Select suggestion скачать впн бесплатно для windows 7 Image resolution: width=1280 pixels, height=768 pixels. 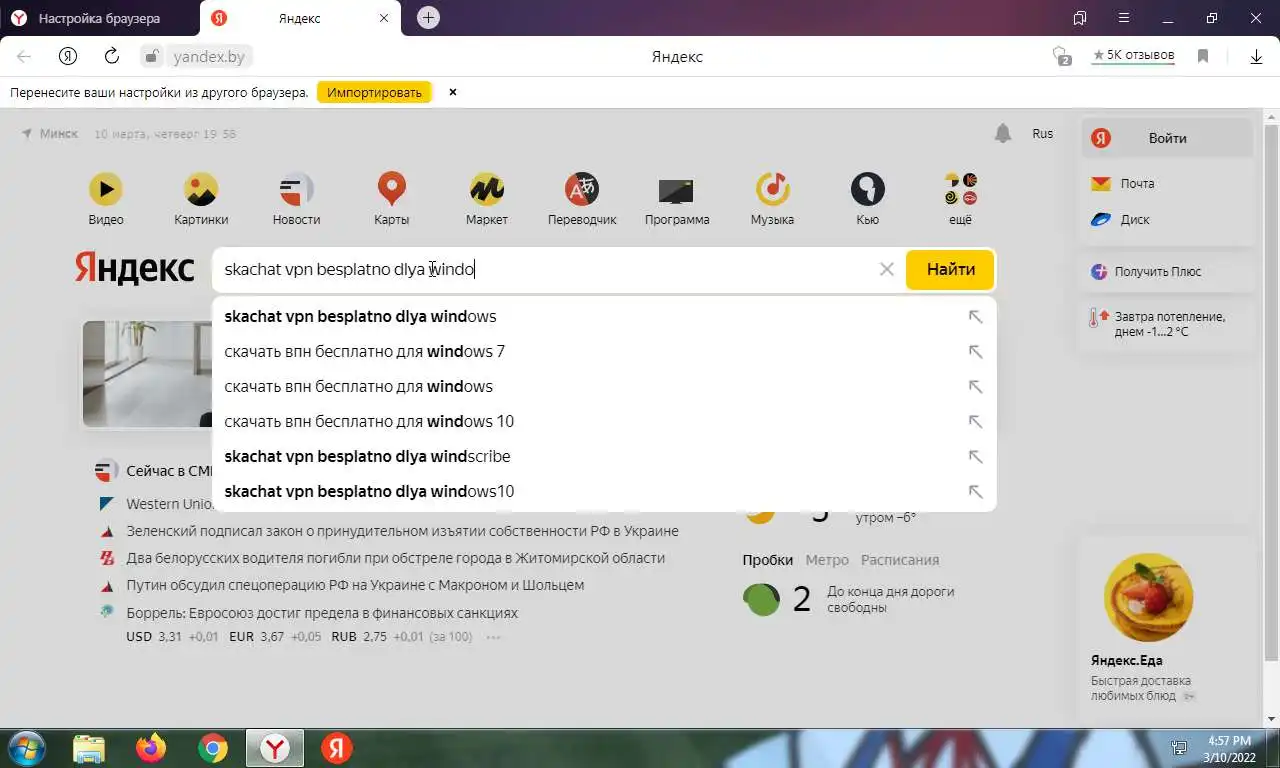point(604,352)
